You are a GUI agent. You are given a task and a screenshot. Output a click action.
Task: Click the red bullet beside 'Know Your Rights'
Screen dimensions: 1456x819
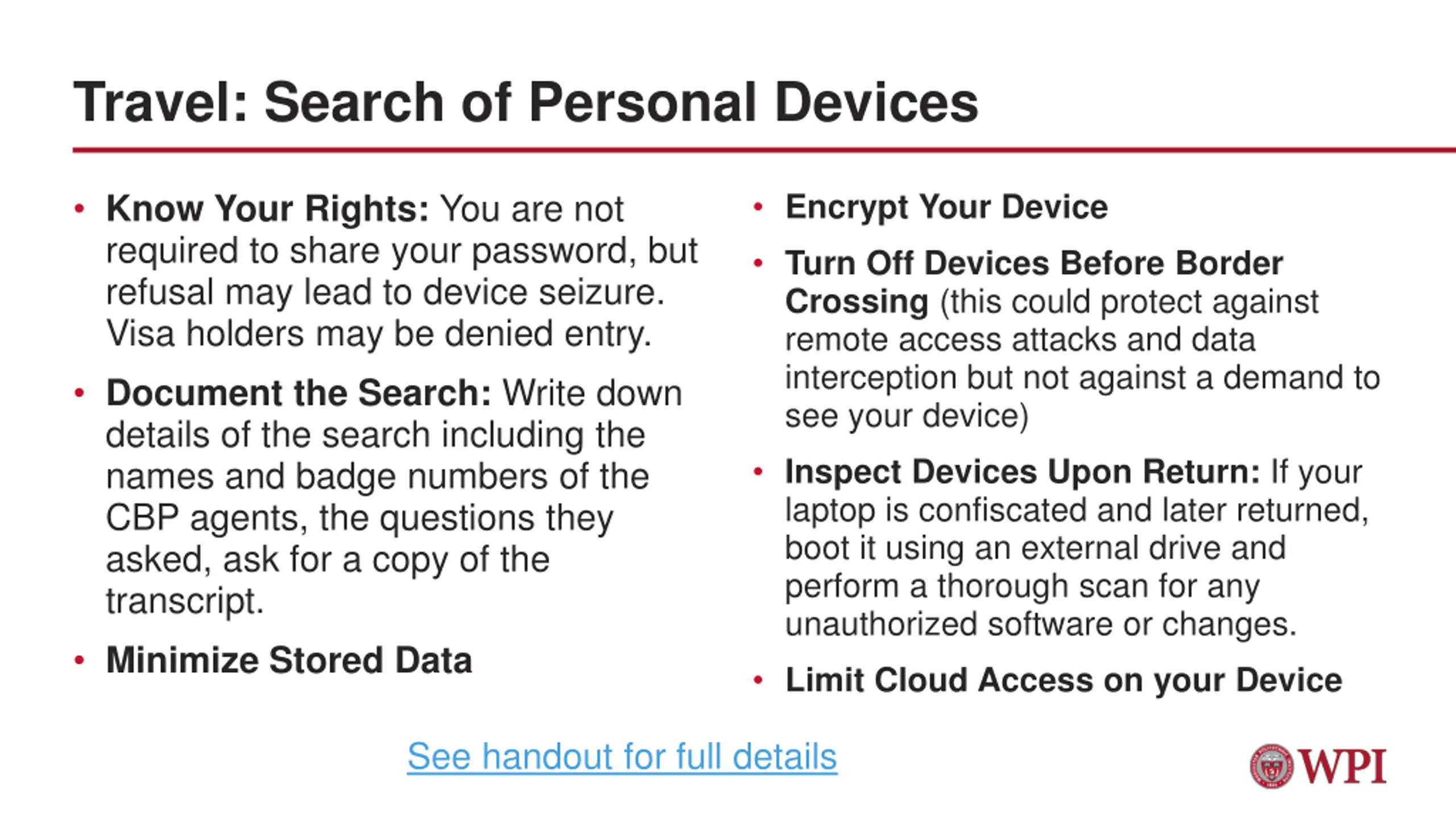(80, 209)
